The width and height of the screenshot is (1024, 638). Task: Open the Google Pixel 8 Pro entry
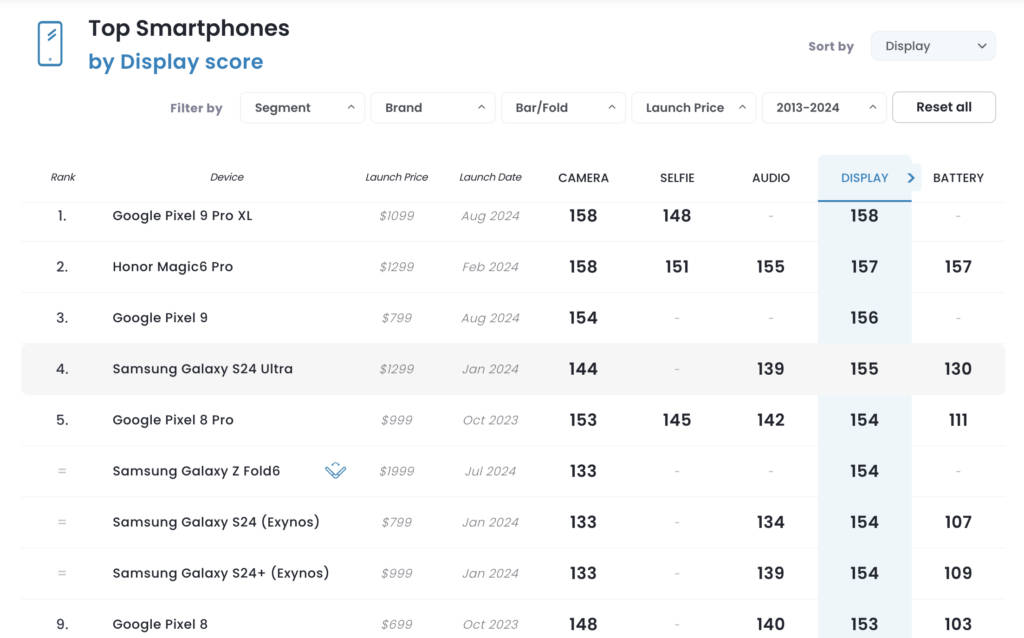coord(173,420)
